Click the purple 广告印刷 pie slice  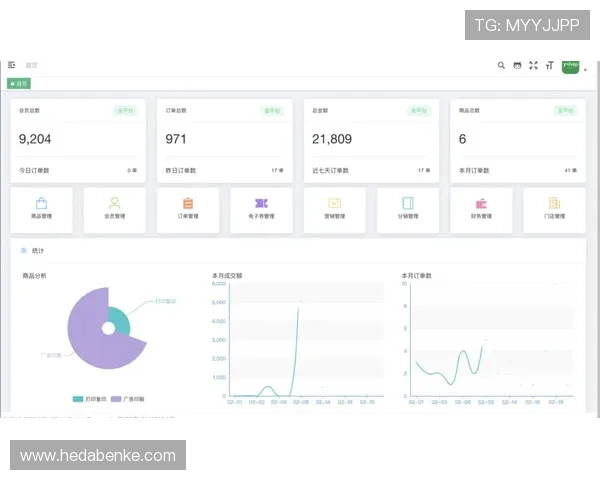[x=88, y=345]
